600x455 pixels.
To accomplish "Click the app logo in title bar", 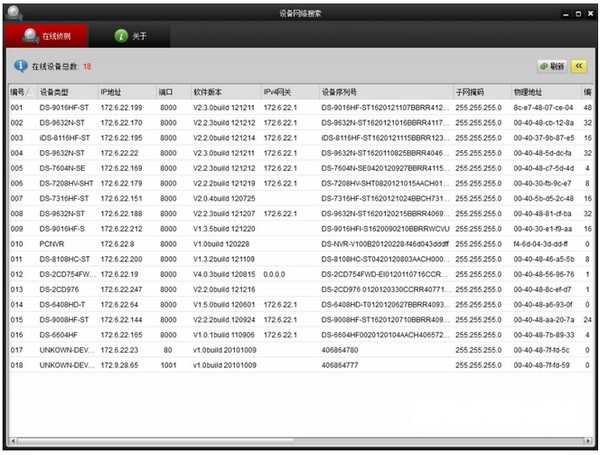I will [x=14, y=13].
